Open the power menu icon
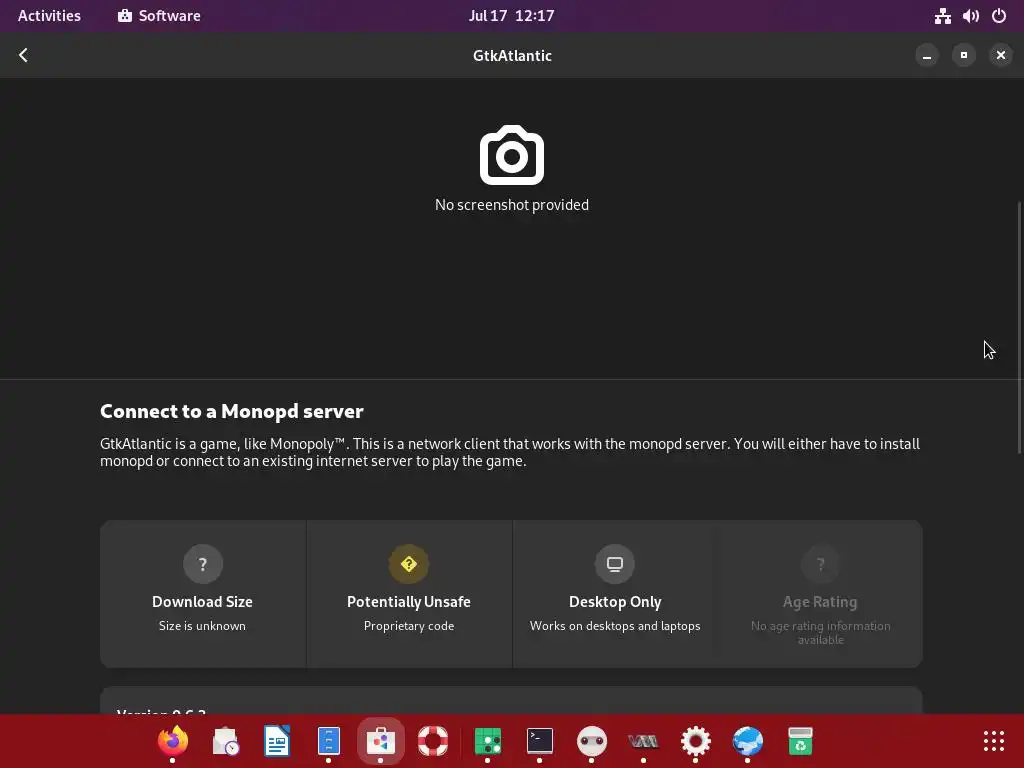Screen dimensions: 1024x768 (x=999, y=16)
